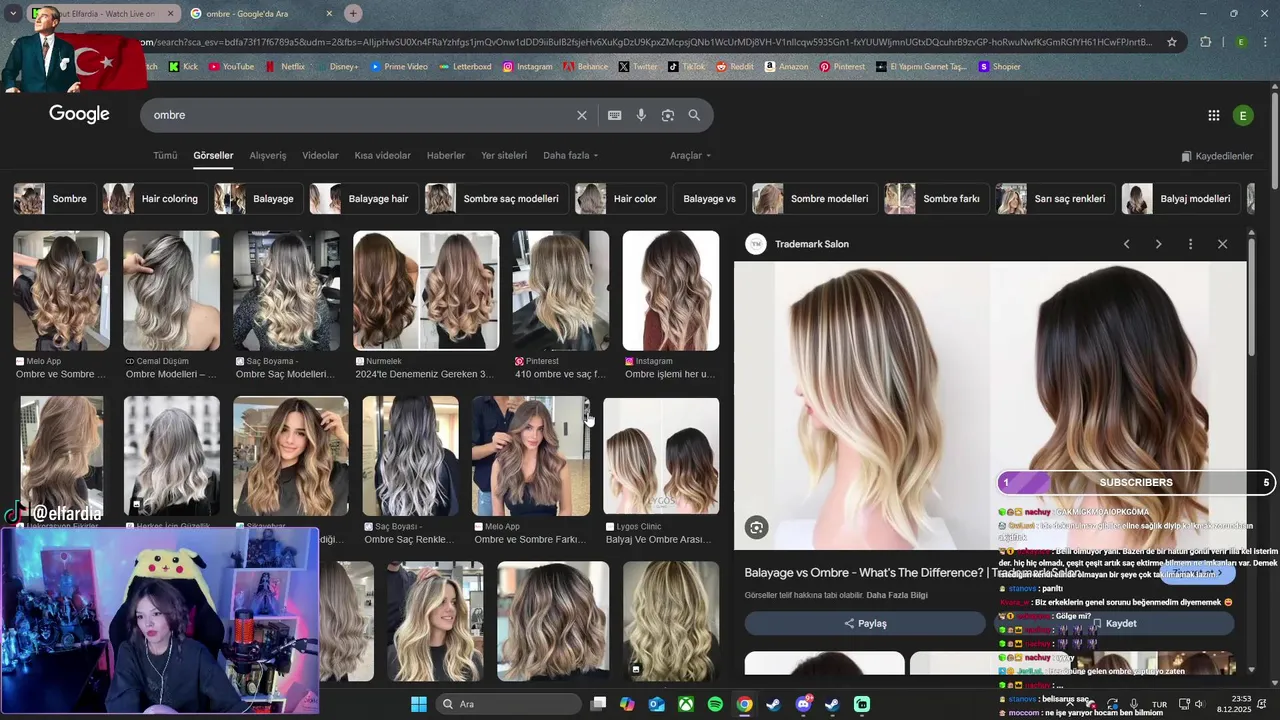
Task: Open Copilot from the taskbar
Action: (x=627, y=704)
